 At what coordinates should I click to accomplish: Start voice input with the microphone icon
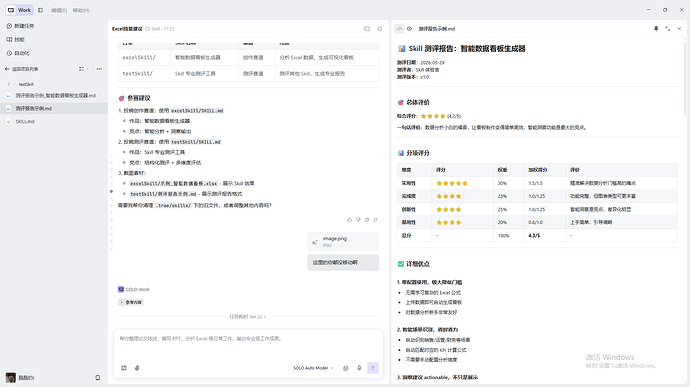coord(359,368)
